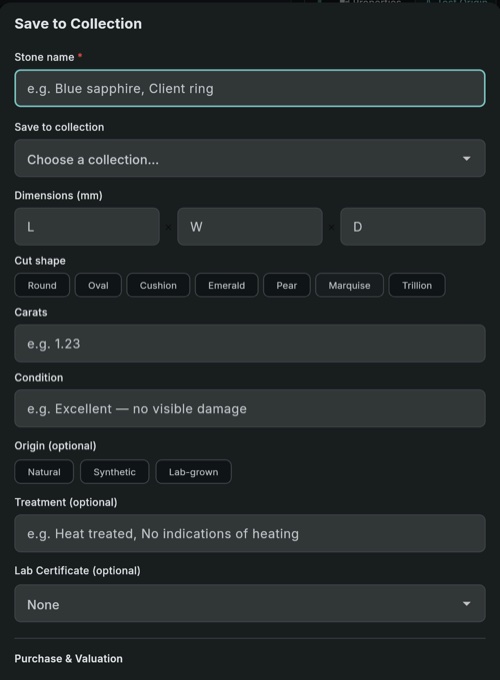Select the Trillion cut shape

pos(417,285)
